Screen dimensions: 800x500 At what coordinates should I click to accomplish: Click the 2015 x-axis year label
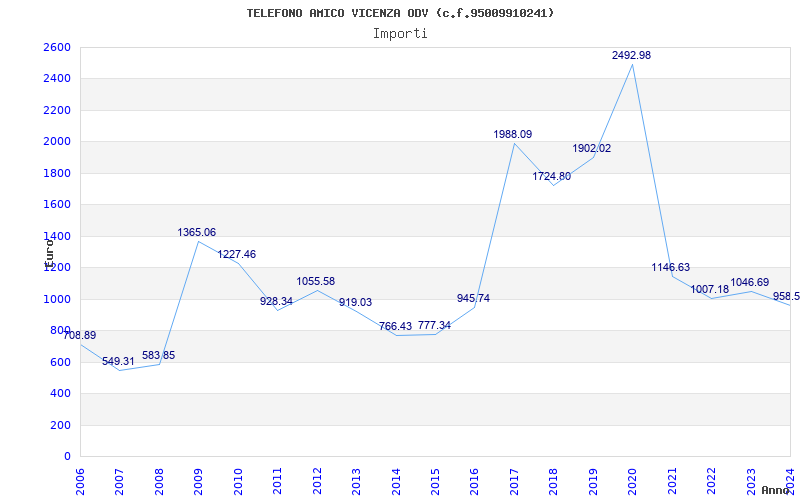click(435, 482)
